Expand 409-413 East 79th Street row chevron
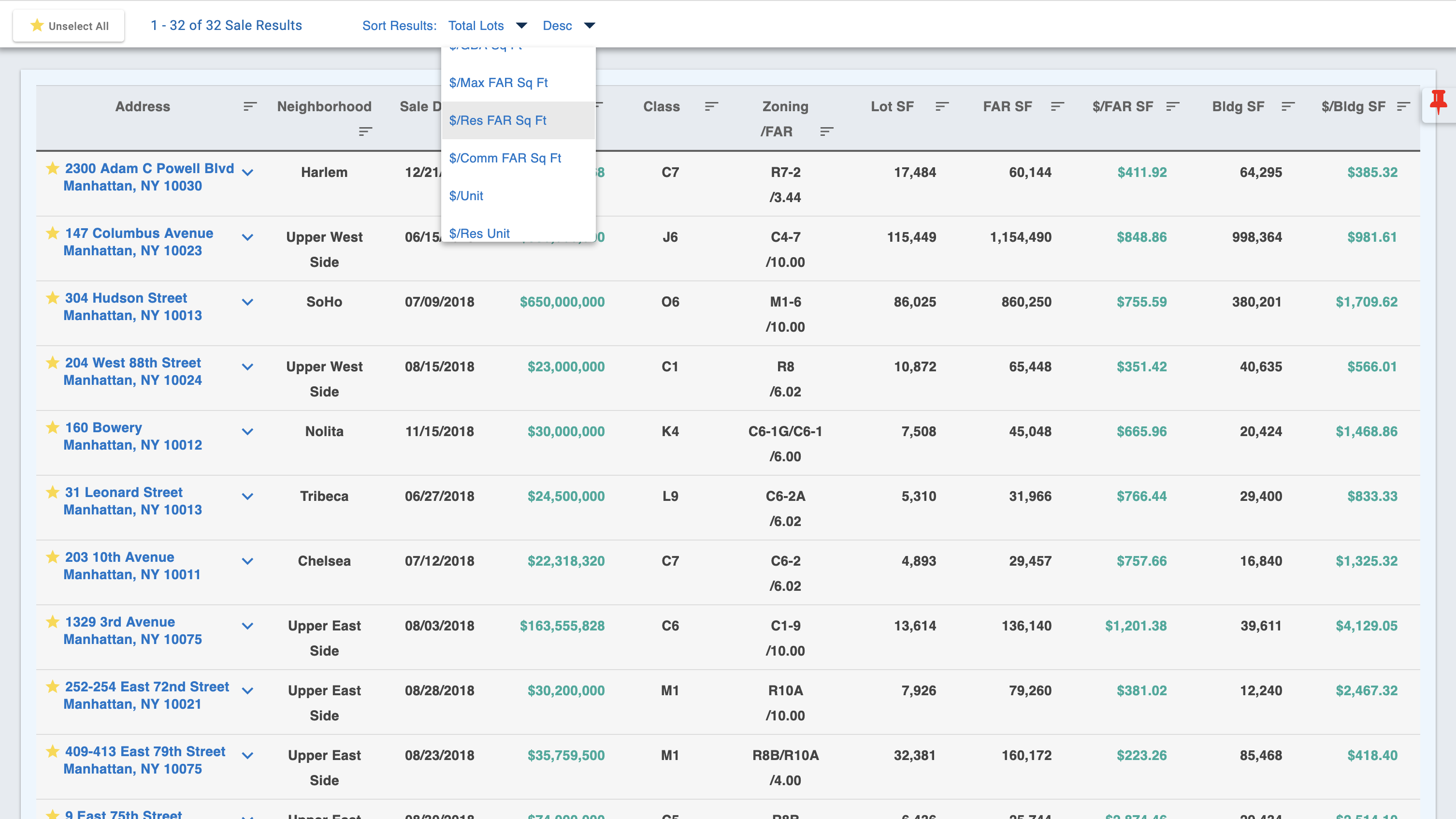Screen dimensions: 1456x819 (247, 755)
